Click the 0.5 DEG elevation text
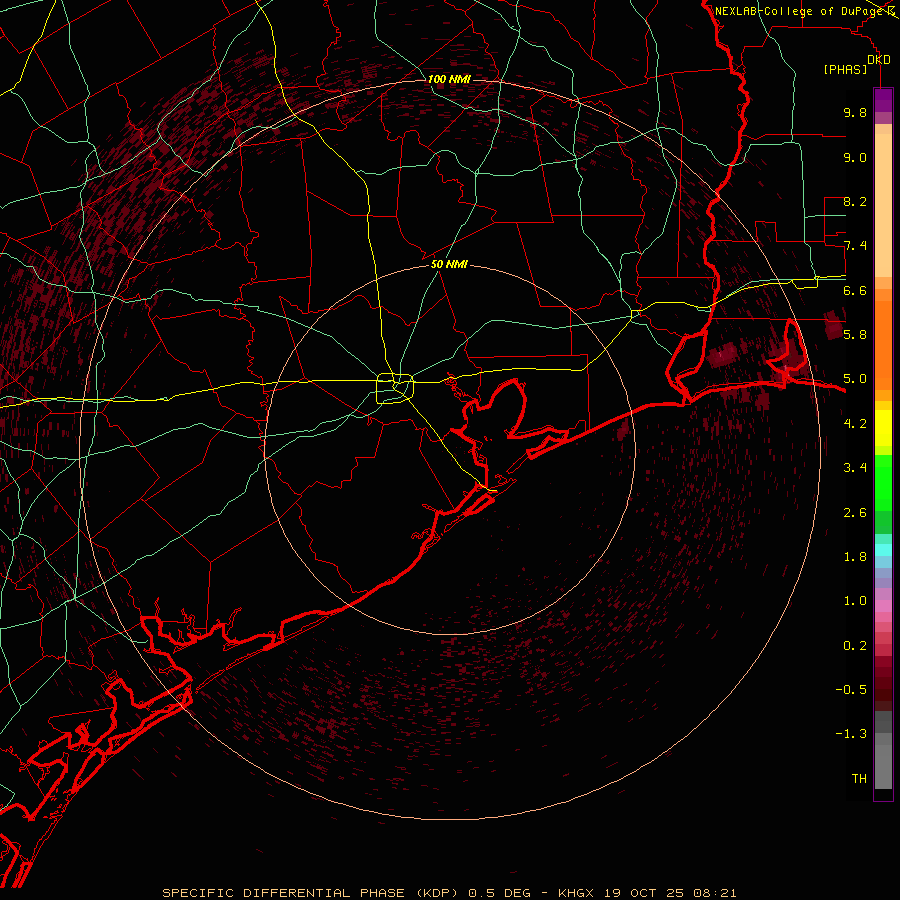Viewport: 900px width, 900px height. tap(499, 893)
